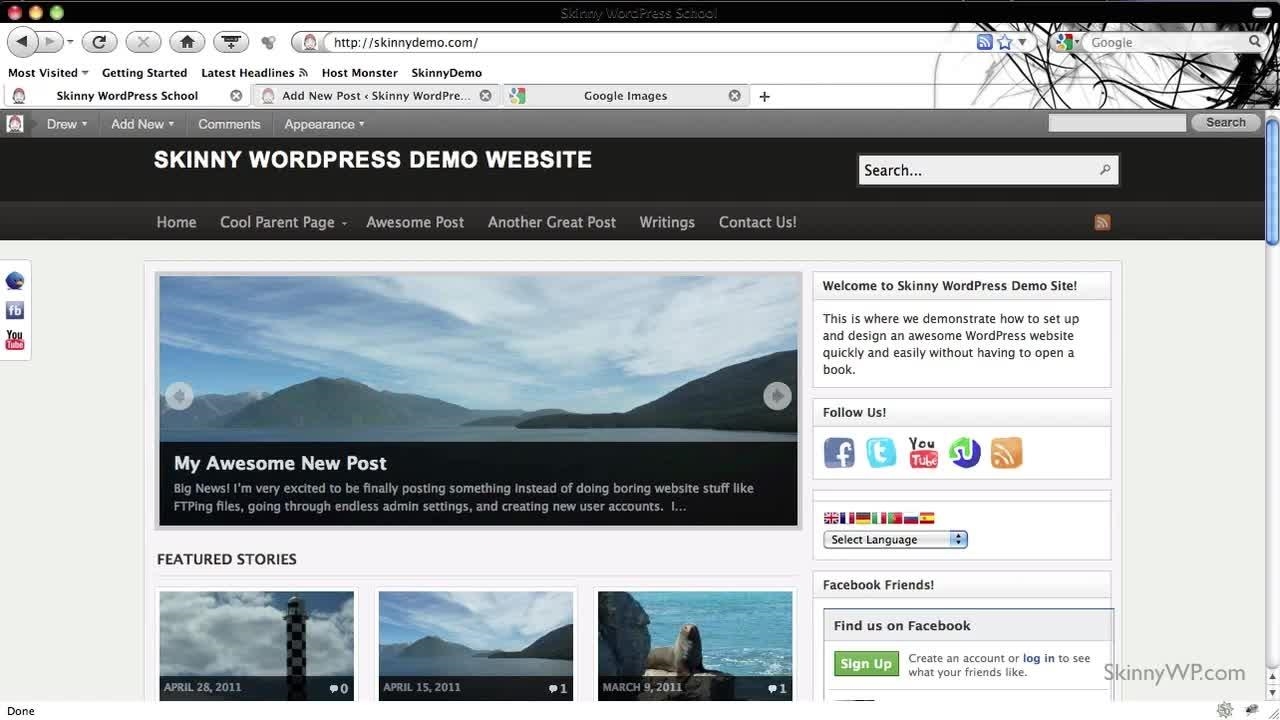Open the Contact Us! menu item
The height and width of the screenshot is (720, 1280).
pyautogui.click(x=757, y=222)
